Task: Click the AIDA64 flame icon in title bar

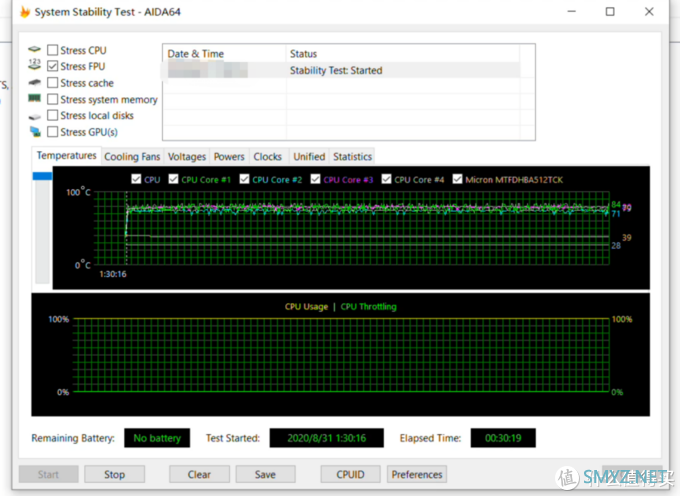Action: [x=25, y=12]
